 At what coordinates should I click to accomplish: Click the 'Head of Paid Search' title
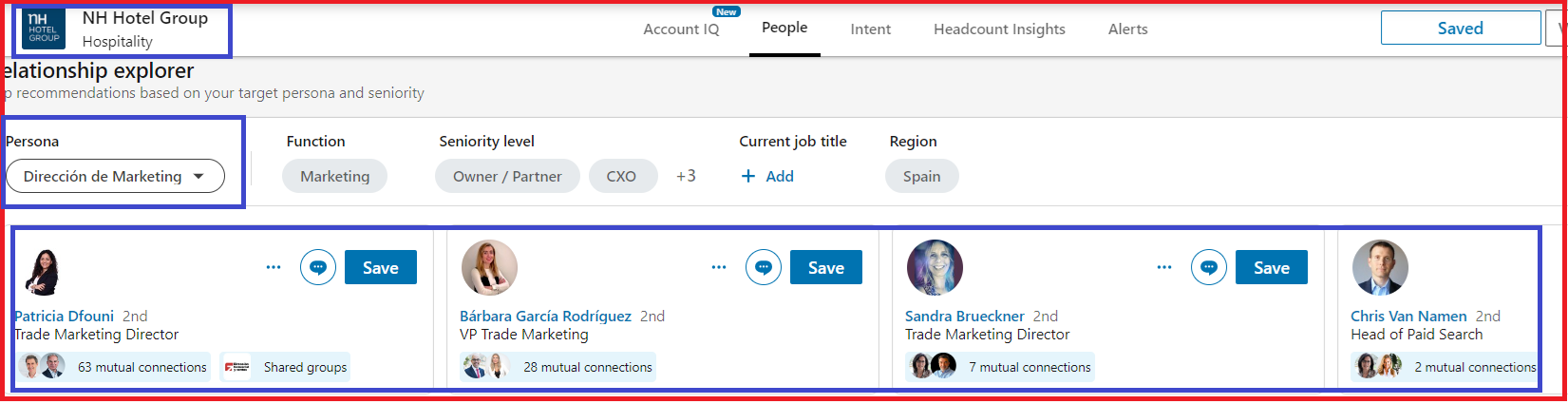pyautogui.click(x=1416, y=335)
